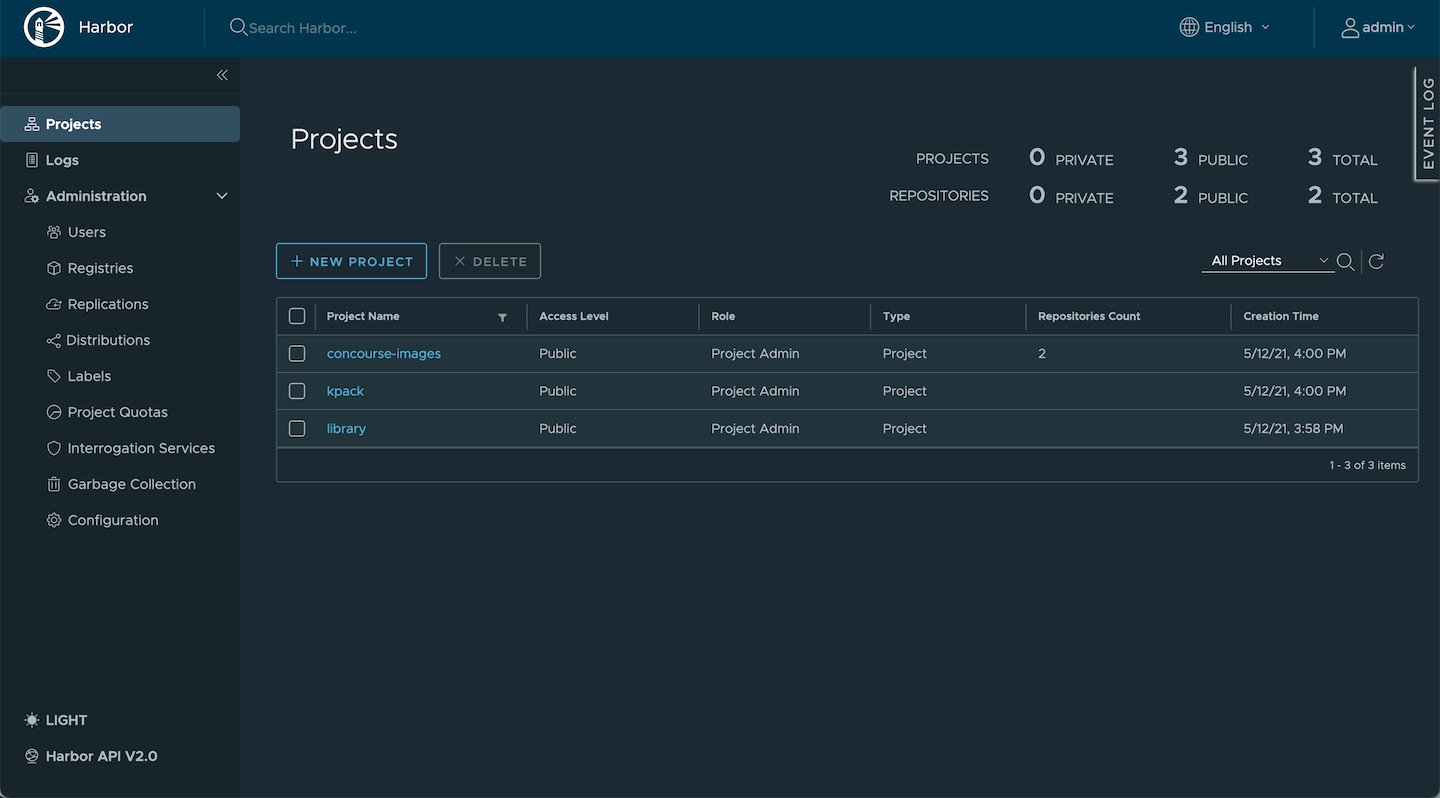Viewport: 1440px width, 798px height.
Task: Click the Delete button
Action: coord(490,261)
